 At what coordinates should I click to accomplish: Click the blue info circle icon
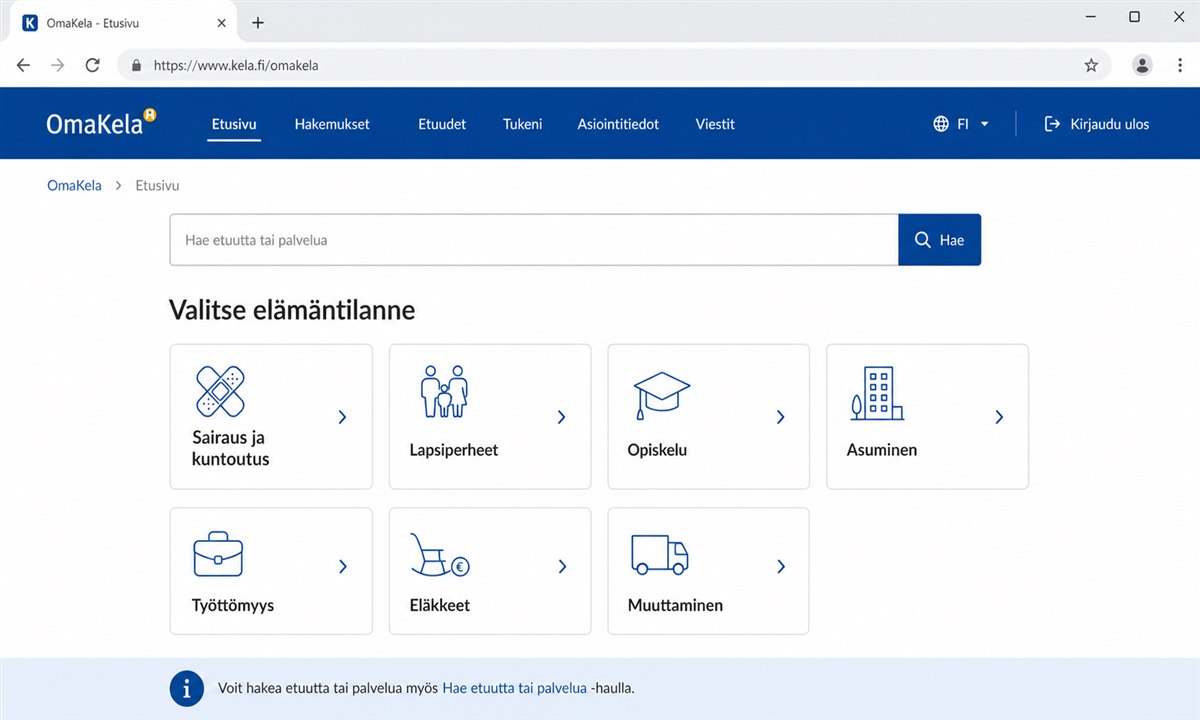pos(187,688)
